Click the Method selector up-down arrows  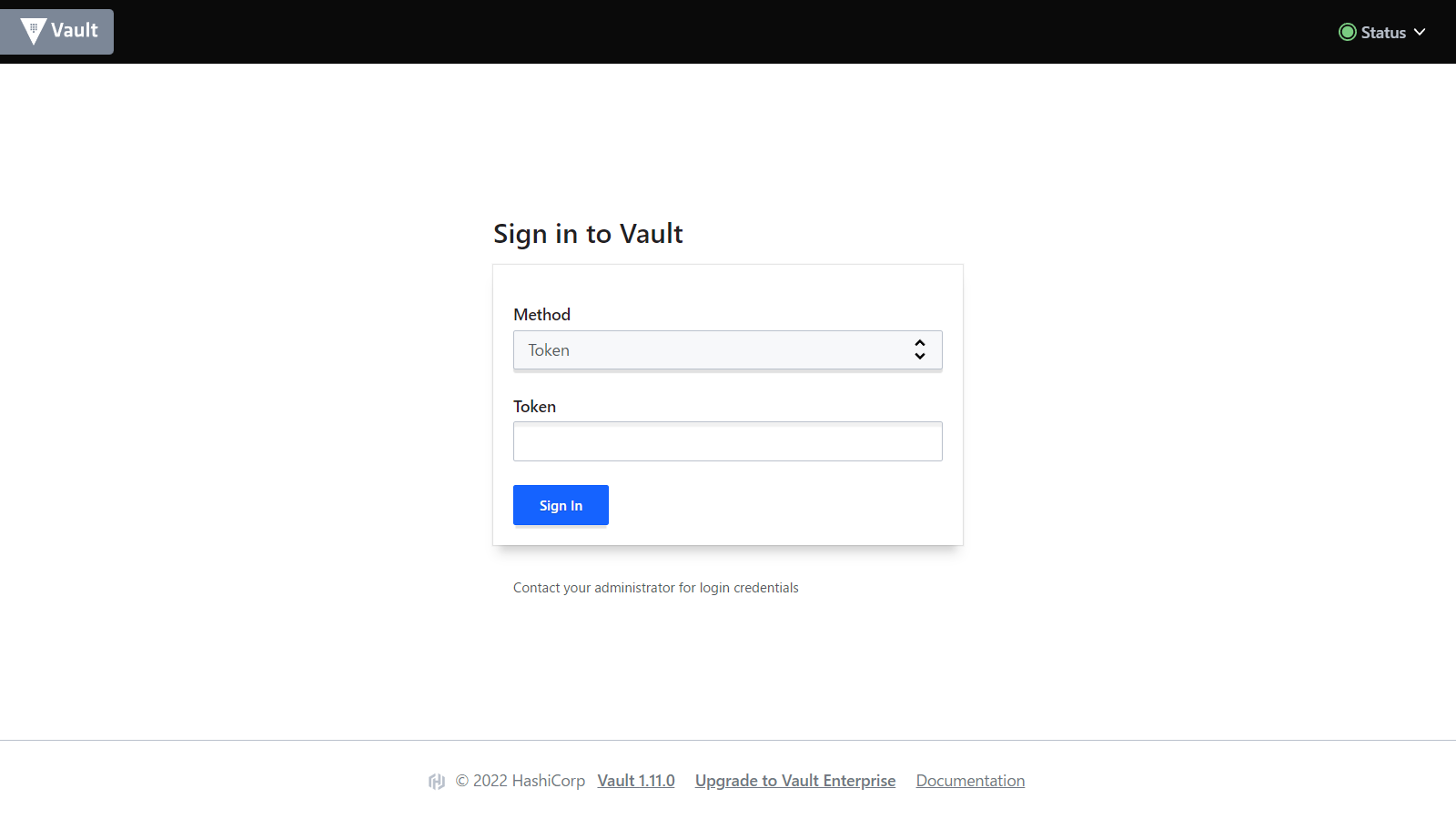[x=920, y=350]
